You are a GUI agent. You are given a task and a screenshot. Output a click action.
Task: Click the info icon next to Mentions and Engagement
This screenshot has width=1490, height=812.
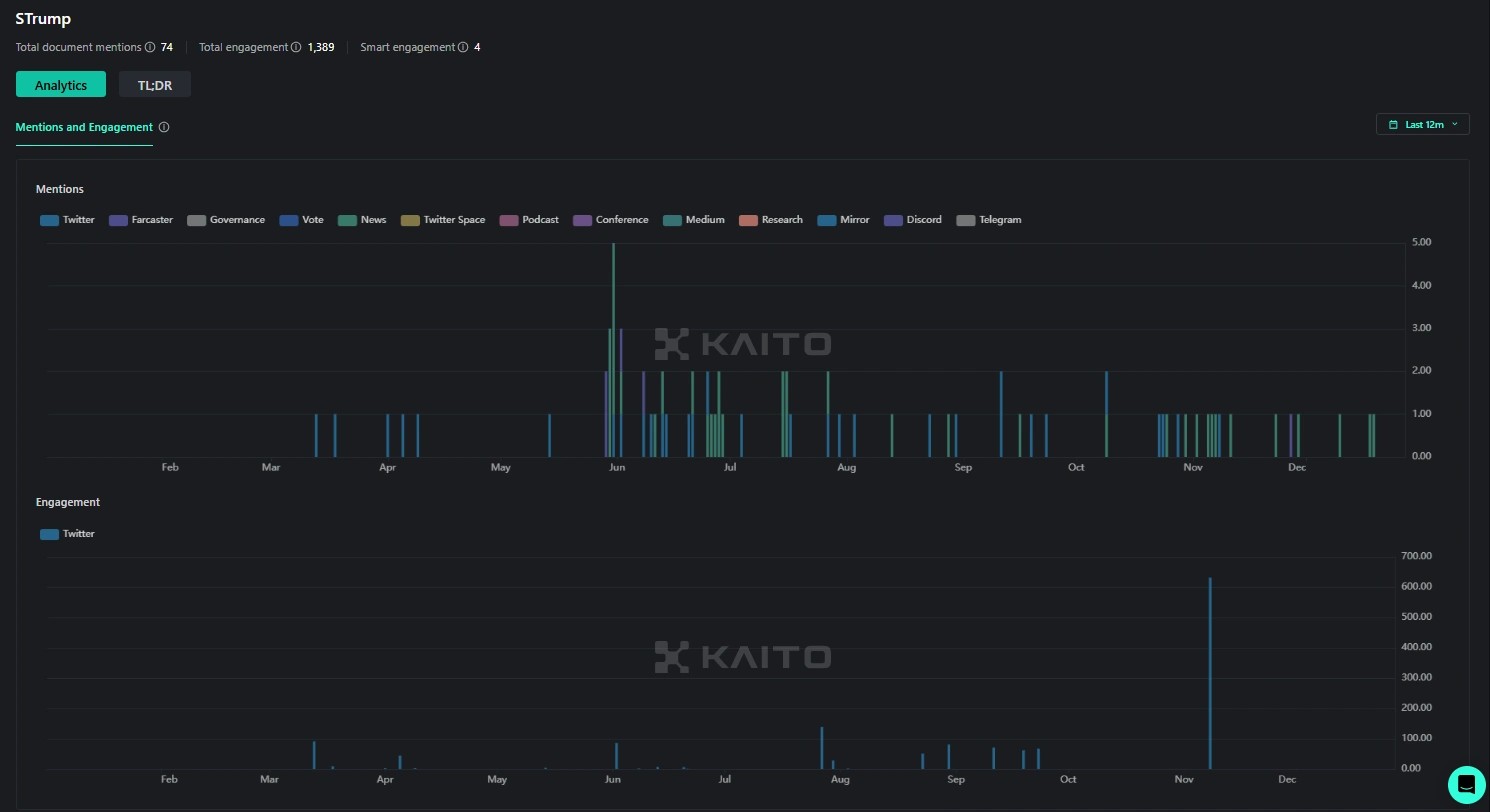164,127
